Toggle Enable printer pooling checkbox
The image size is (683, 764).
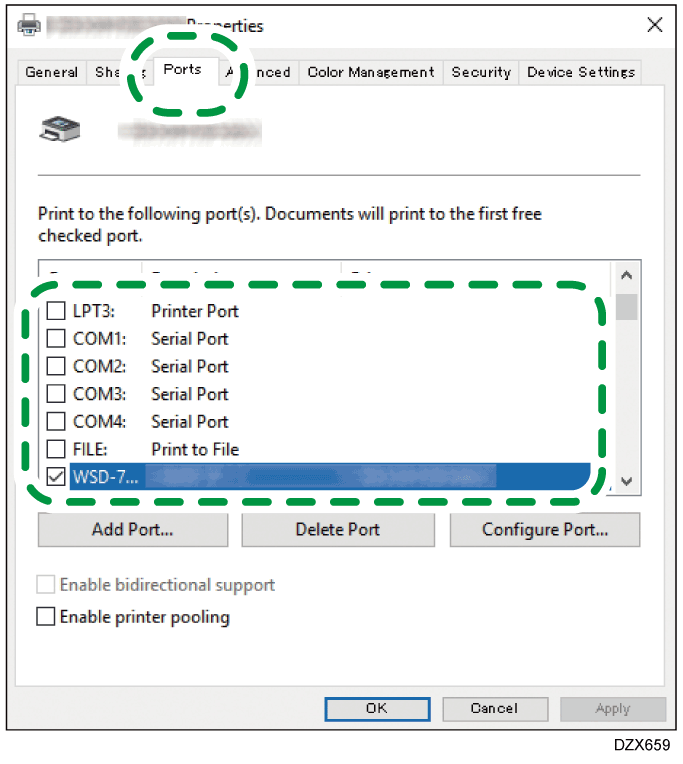(x=46, y=617)
